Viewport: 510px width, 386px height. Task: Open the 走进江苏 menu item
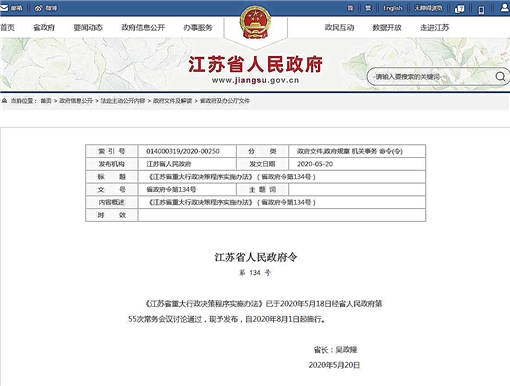pyautogui.click(x=434, y=27)
